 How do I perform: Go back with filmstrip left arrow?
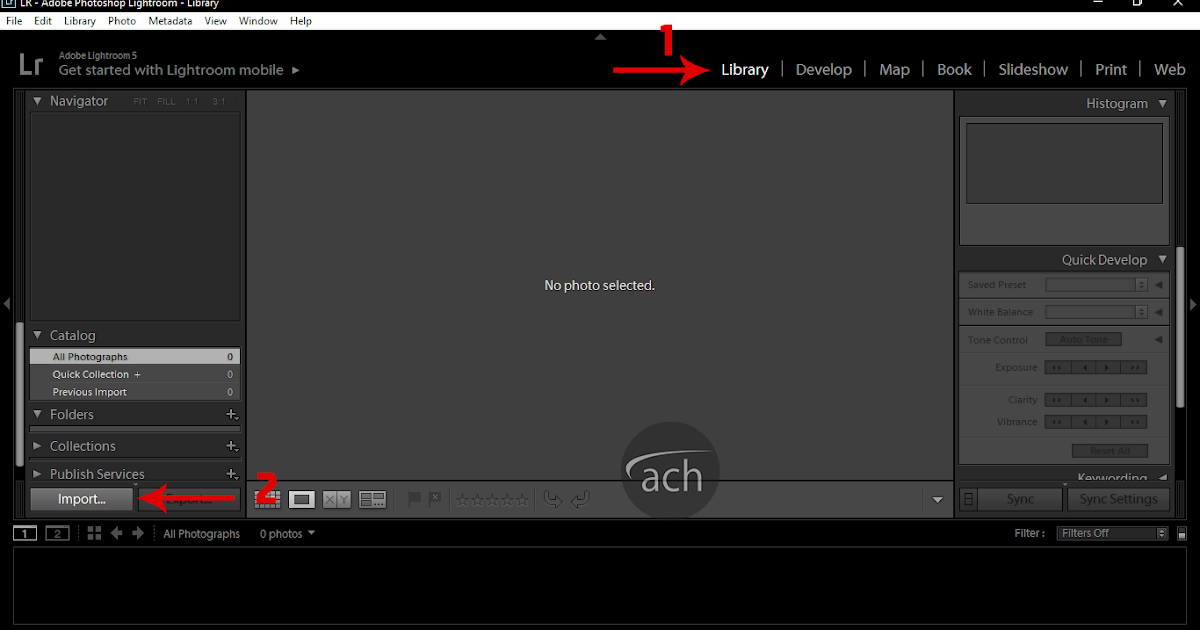click(117, 533)
